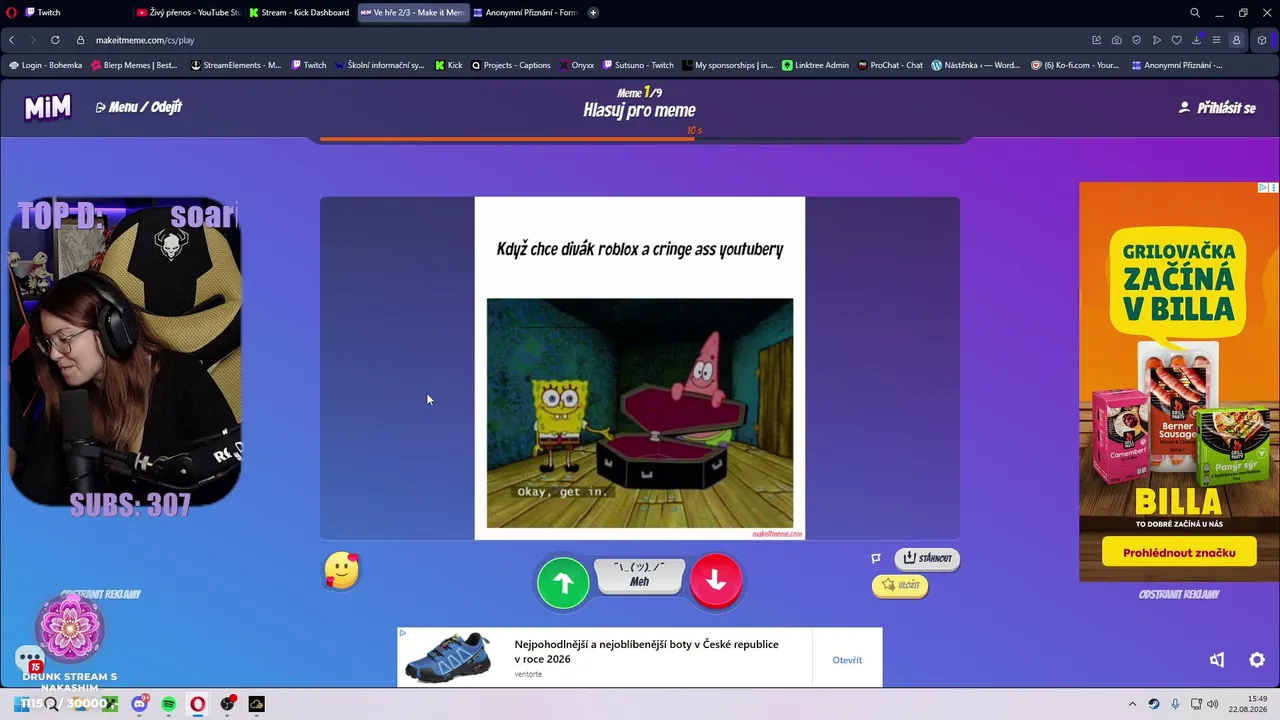The width and height of the screenshot is (1280, 720).
Task: Open the Blerp Memes bookmark
Action: tap(133, 65)
